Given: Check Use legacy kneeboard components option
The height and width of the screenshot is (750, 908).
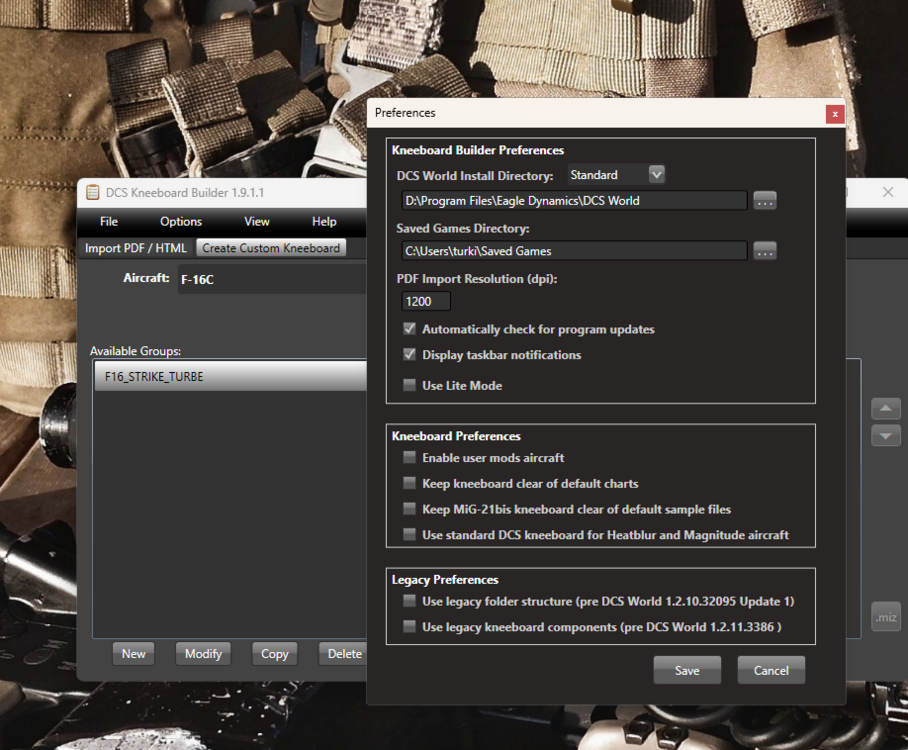Looking at the screenshot, I should (409, 626).
